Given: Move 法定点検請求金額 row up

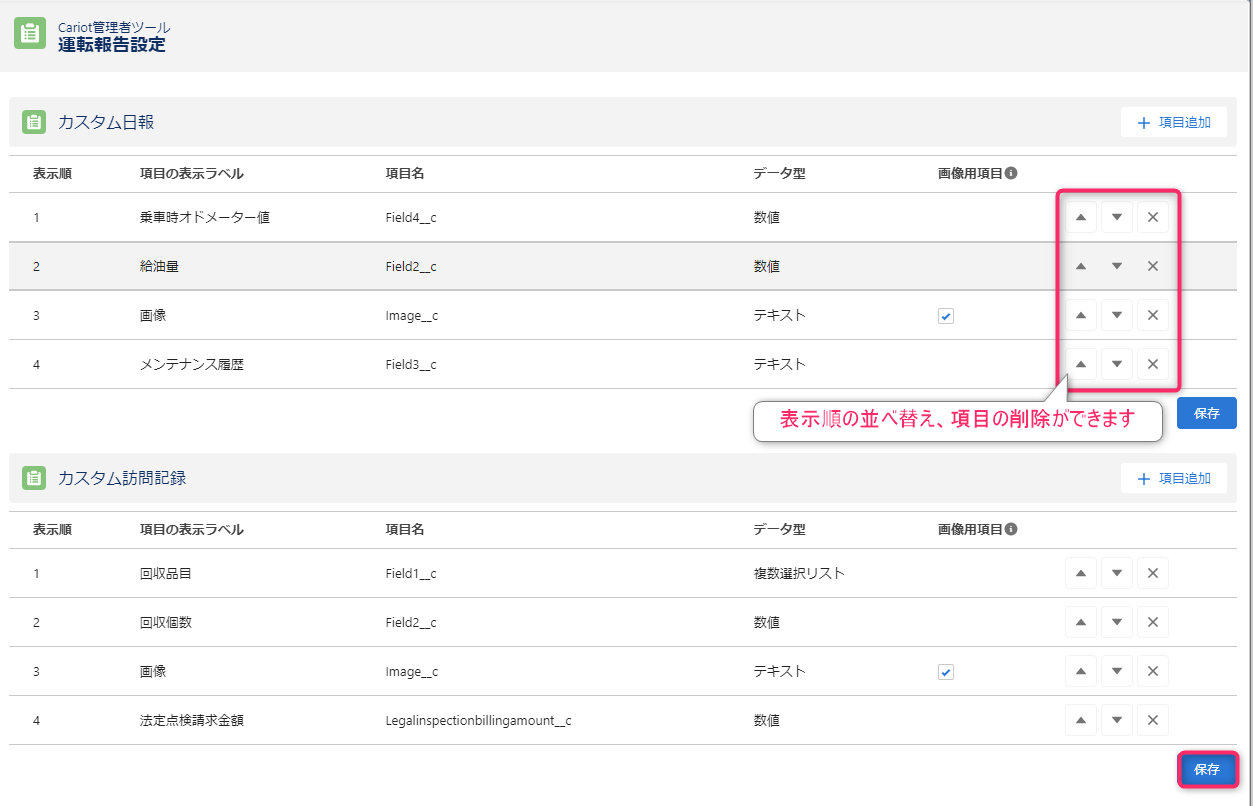Looking at the screenshot, I should 1080,720.
